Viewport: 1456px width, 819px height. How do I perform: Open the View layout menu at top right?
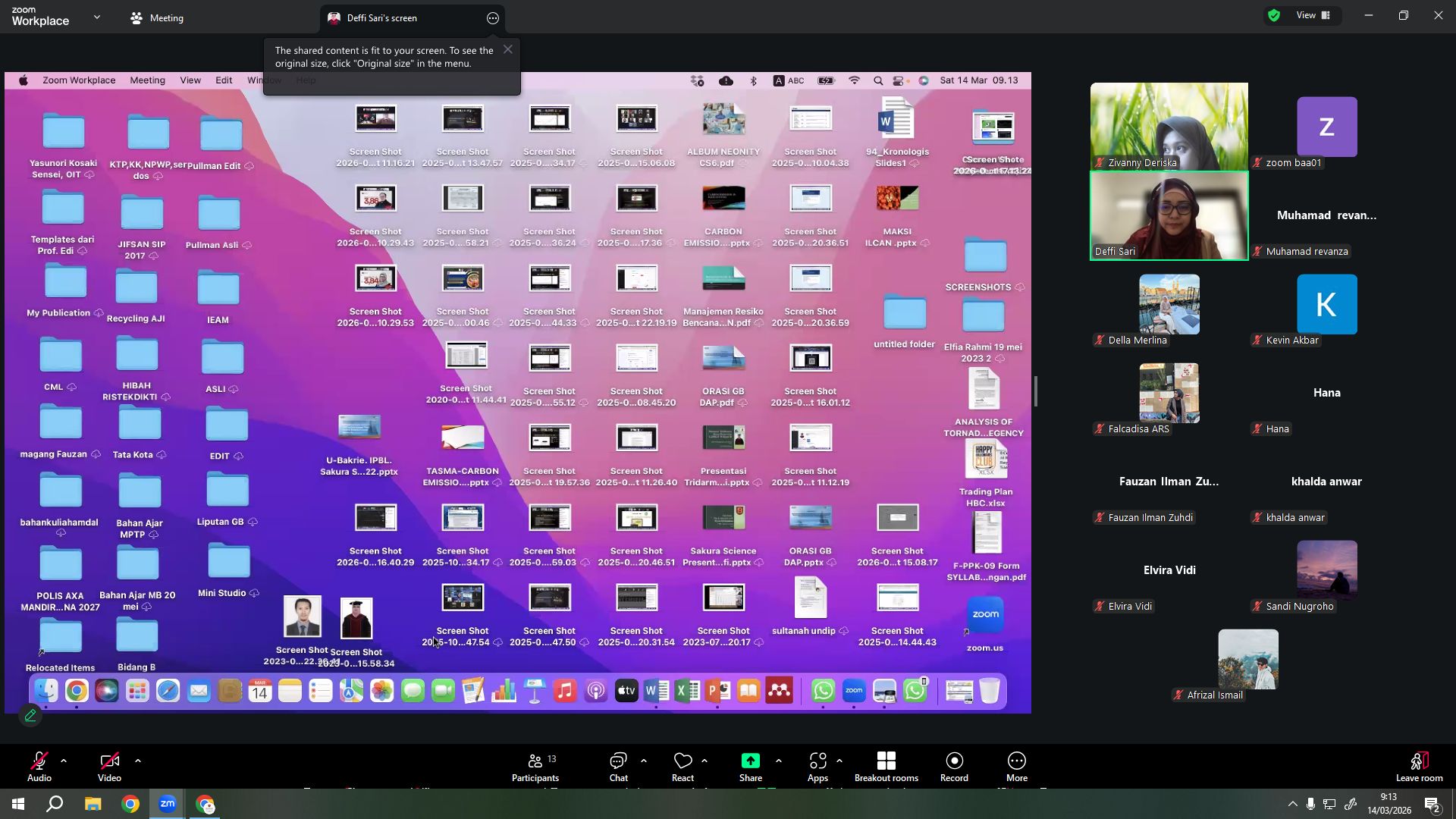1313,15
